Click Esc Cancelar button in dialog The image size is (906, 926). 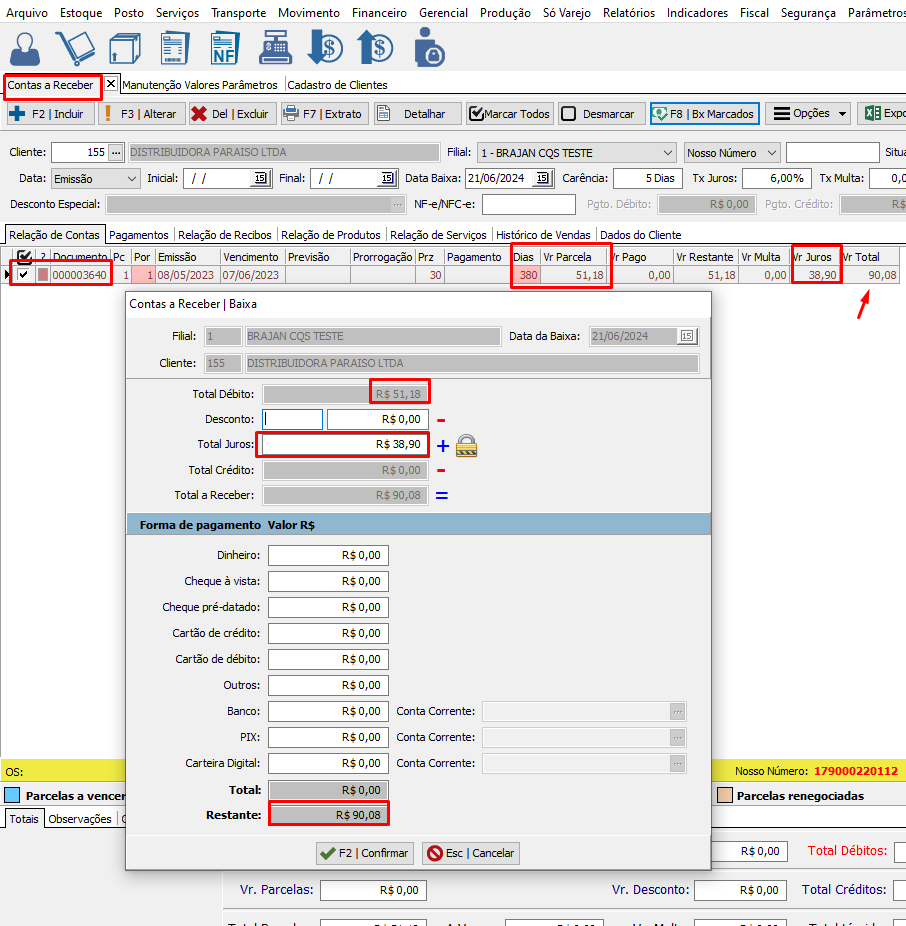click(x=471, y=853)
